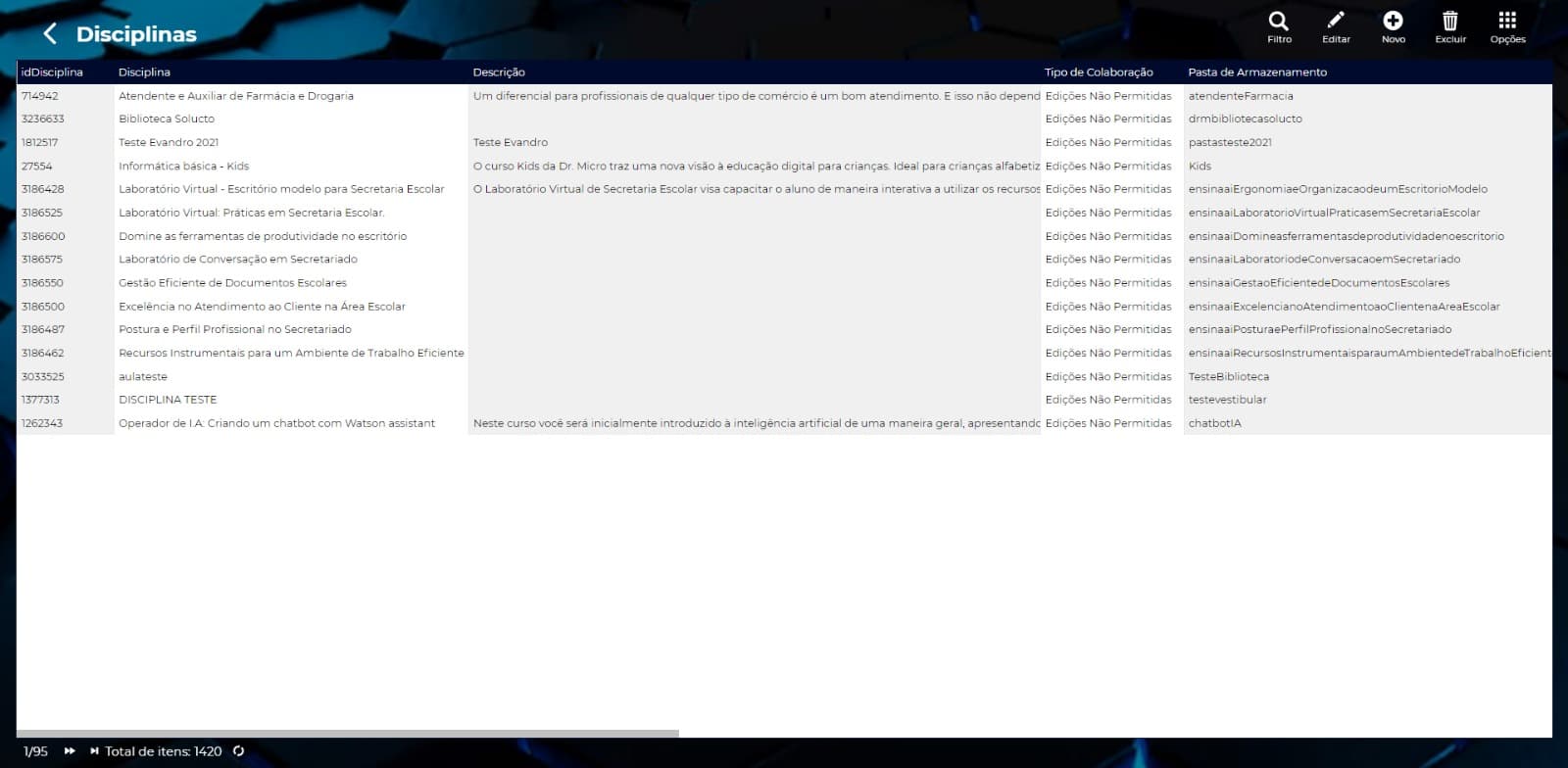Sort by the Disciplina column header
Image resolution: width=1568 pixels, height=768 pixels.
click(x=144, y=72)
